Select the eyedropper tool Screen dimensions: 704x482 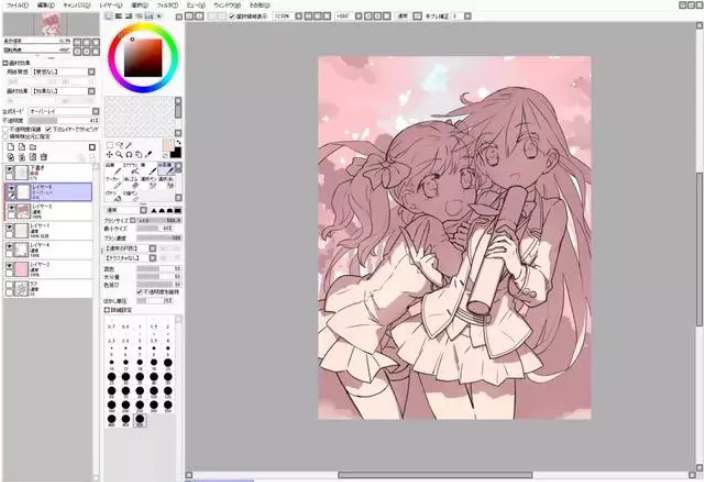tap(148, 154)
